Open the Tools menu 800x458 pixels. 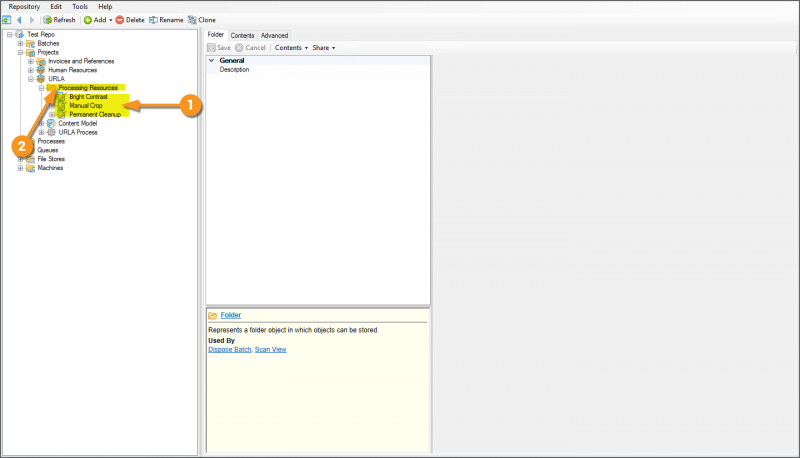coord(80,6)
